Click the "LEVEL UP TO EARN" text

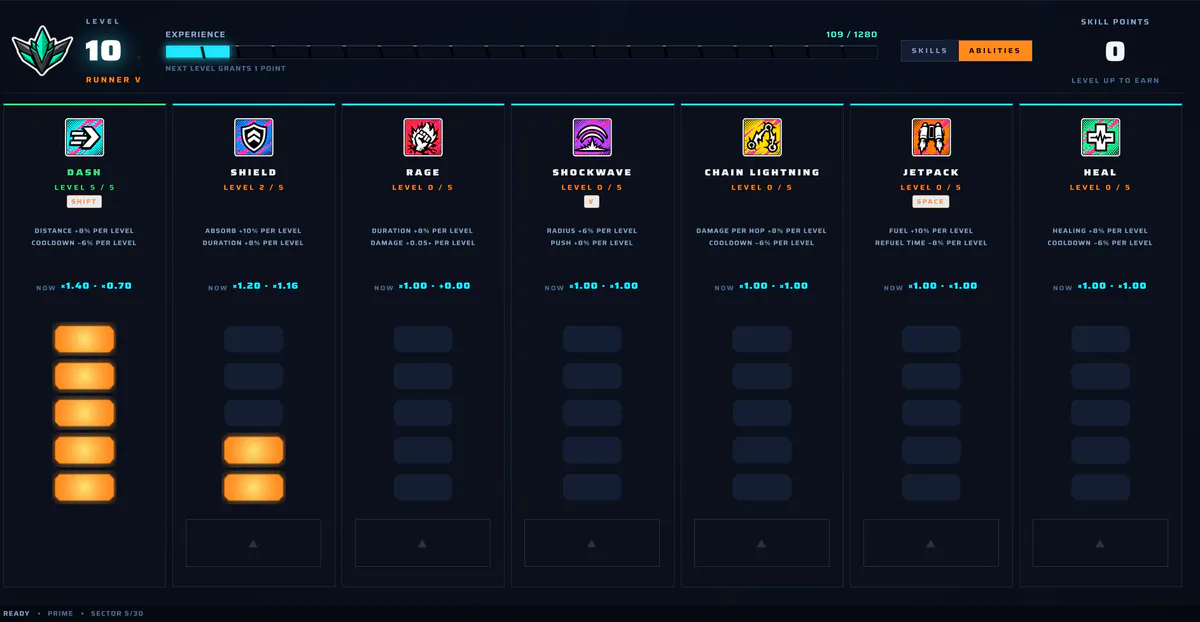tap(1115, 80)
